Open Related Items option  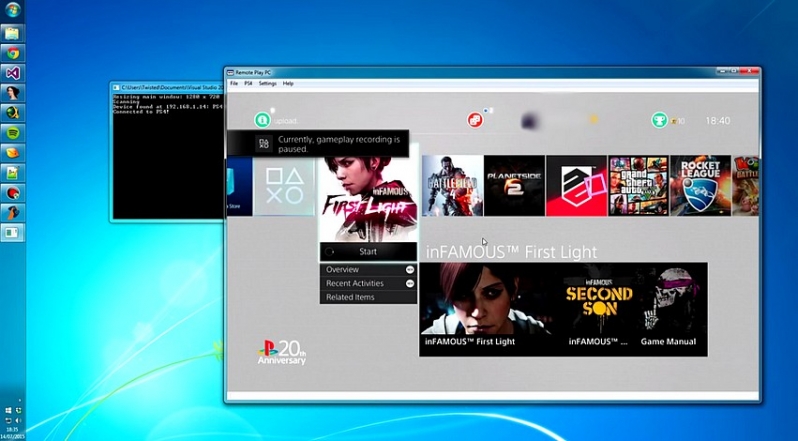click(x=368, y=297)
